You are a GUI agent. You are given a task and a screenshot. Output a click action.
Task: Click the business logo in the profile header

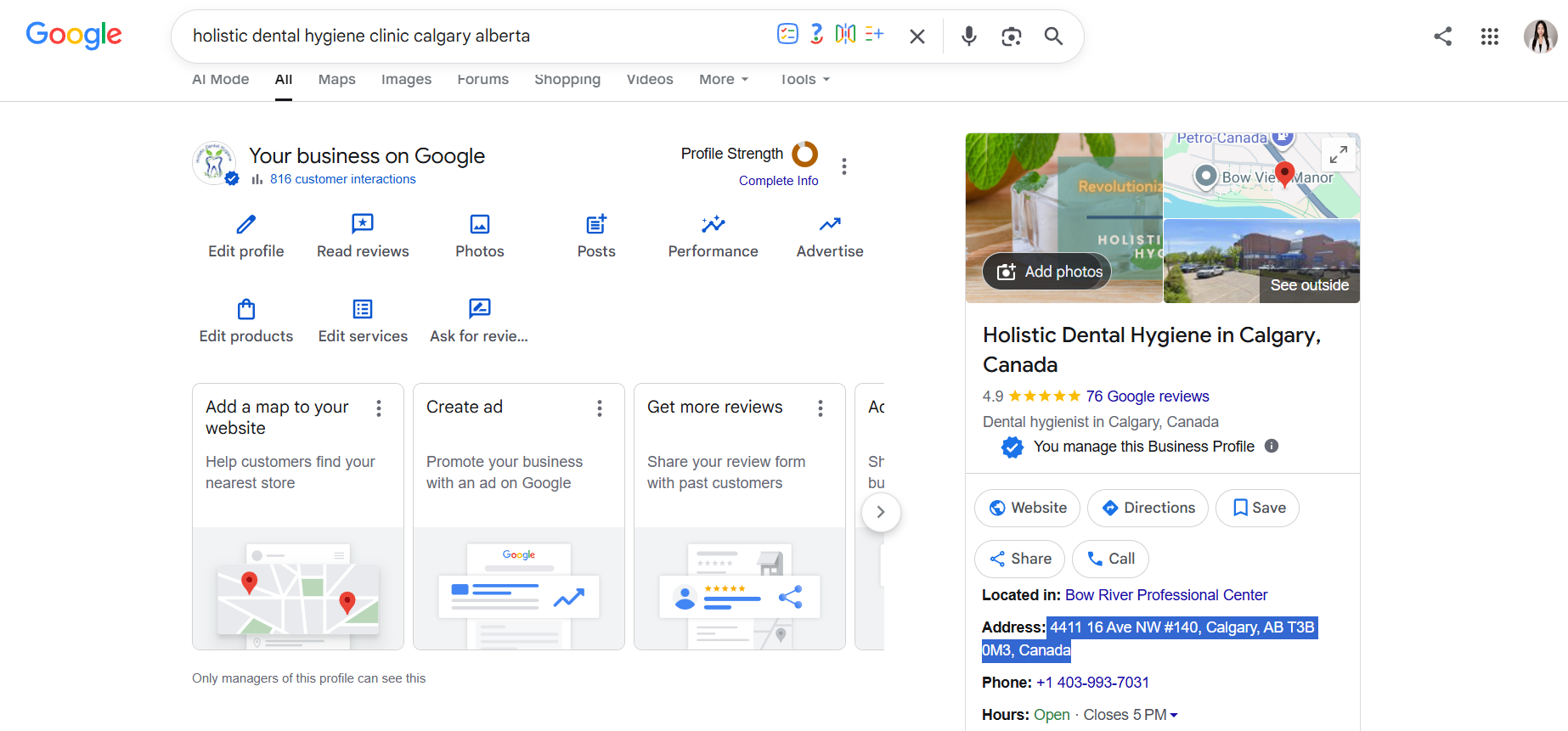pos(214,163)
